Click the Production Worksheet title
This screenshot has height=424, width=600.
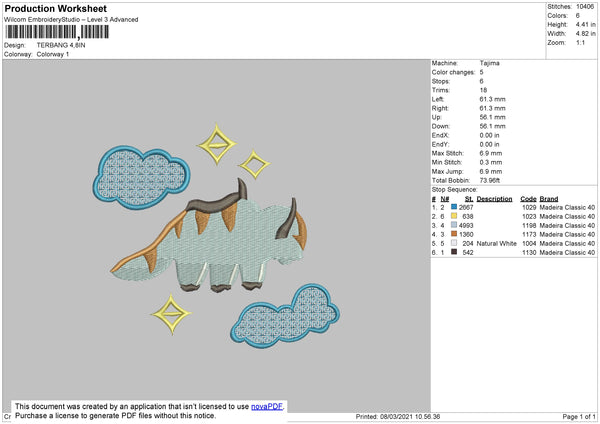[x=56, y=8]
